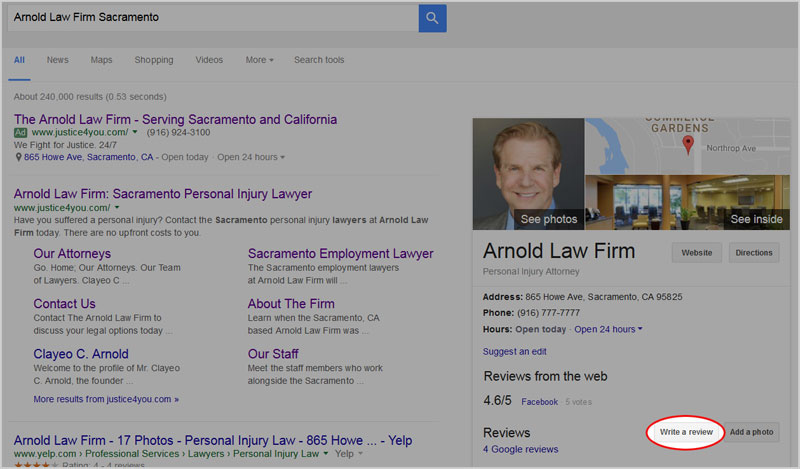
Task: Open the Search tools menu
Action: [x=318, y=60]
